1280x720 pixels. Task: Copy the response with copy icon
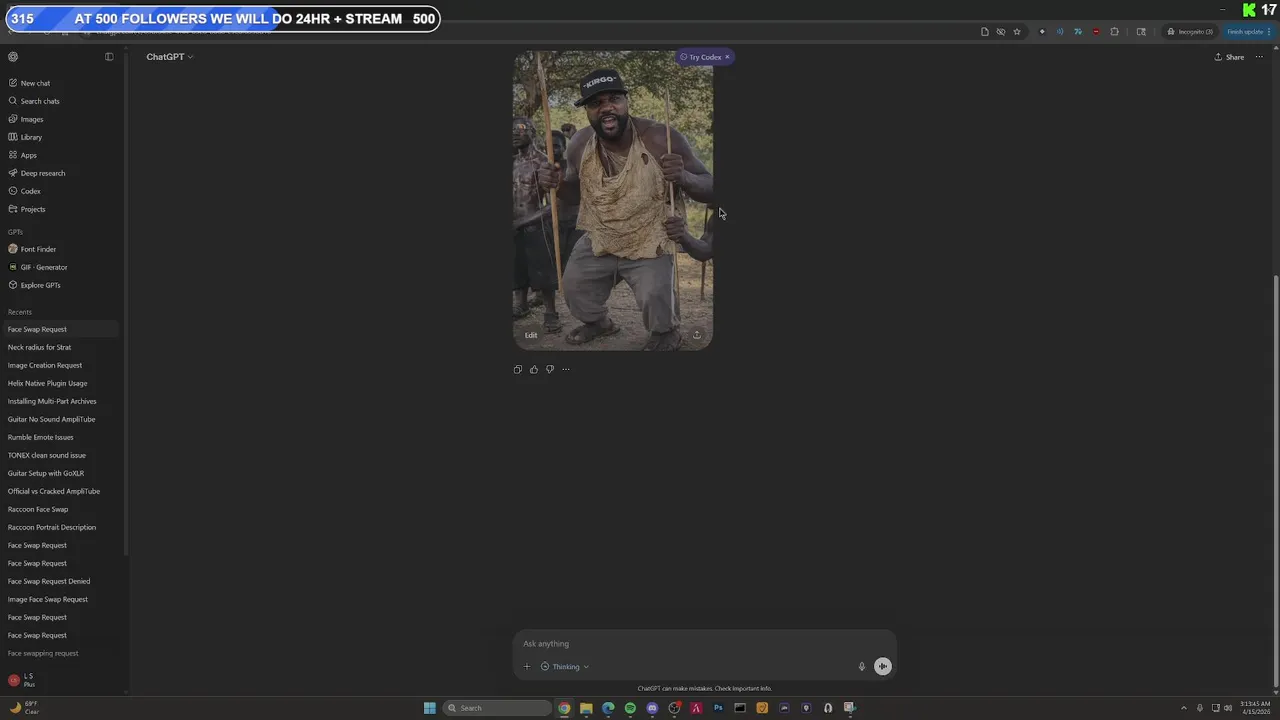(x=517, y=369)
